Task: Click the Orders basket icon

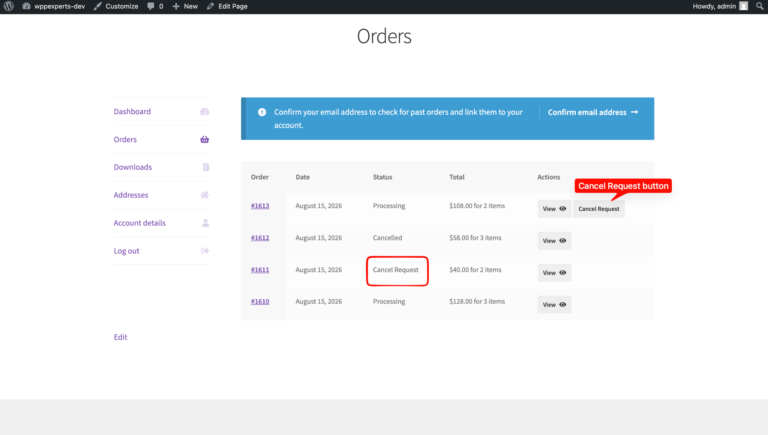Action: tap(205, 140)
